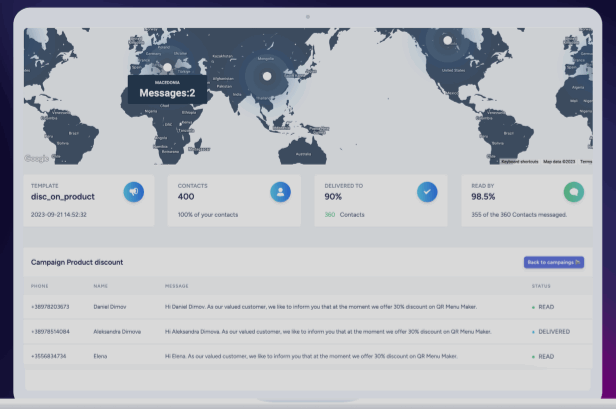Click the 400 contacts value

186,196
